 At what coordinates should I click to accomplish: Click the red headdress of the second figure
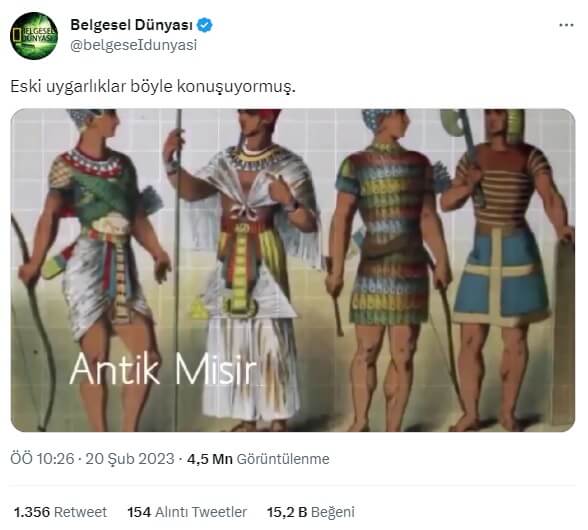click(x=267, y=114)
